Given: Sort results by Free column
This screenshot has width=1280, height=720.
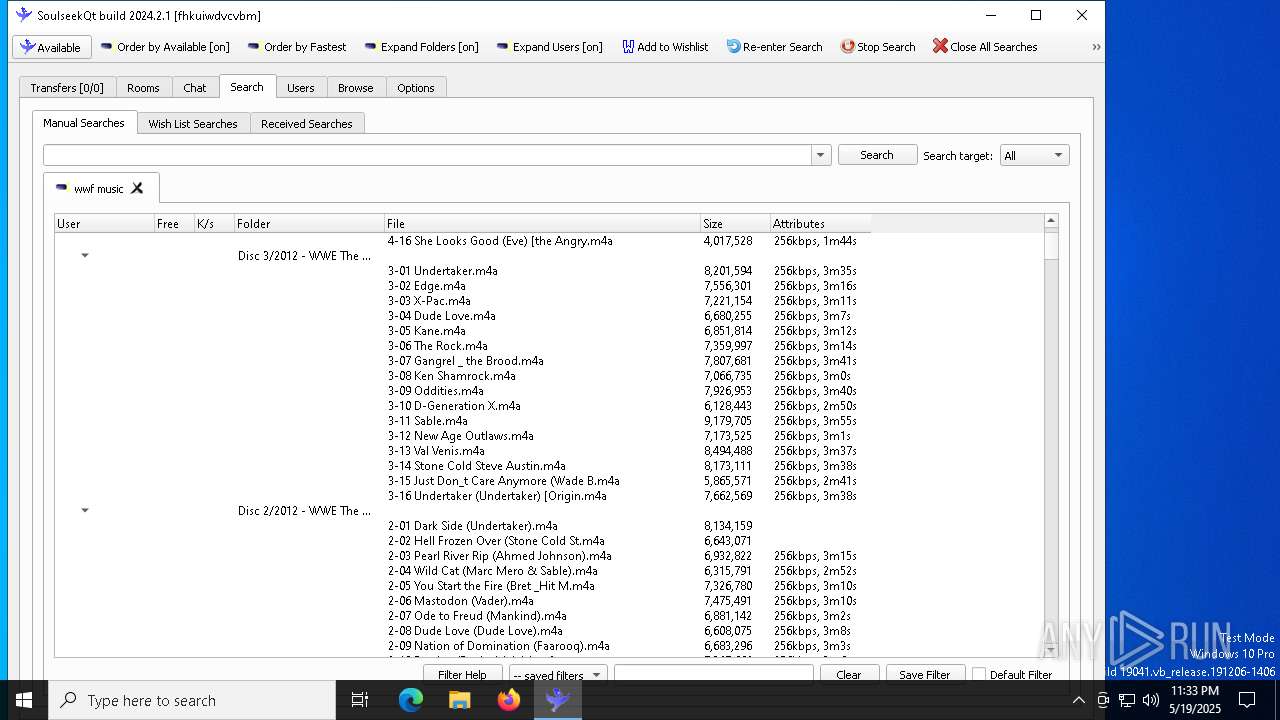Looking at the screenshot, I should (174, 223).
